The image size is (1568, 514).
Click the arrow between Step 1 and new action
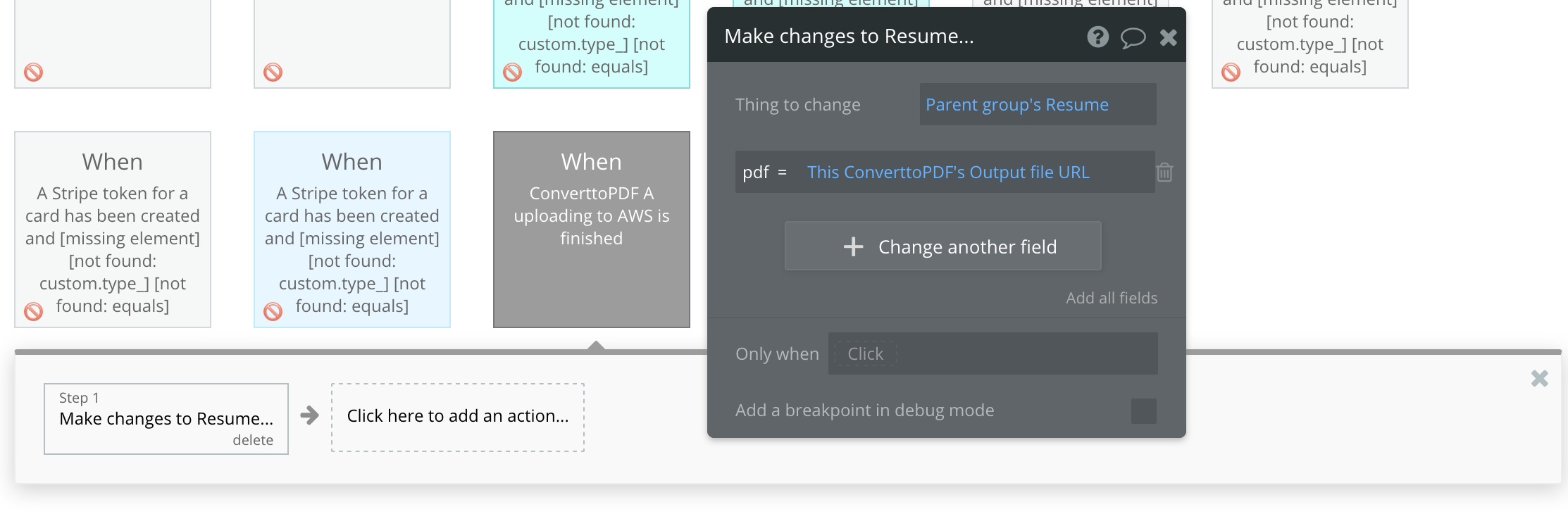[x=309, y=415]
